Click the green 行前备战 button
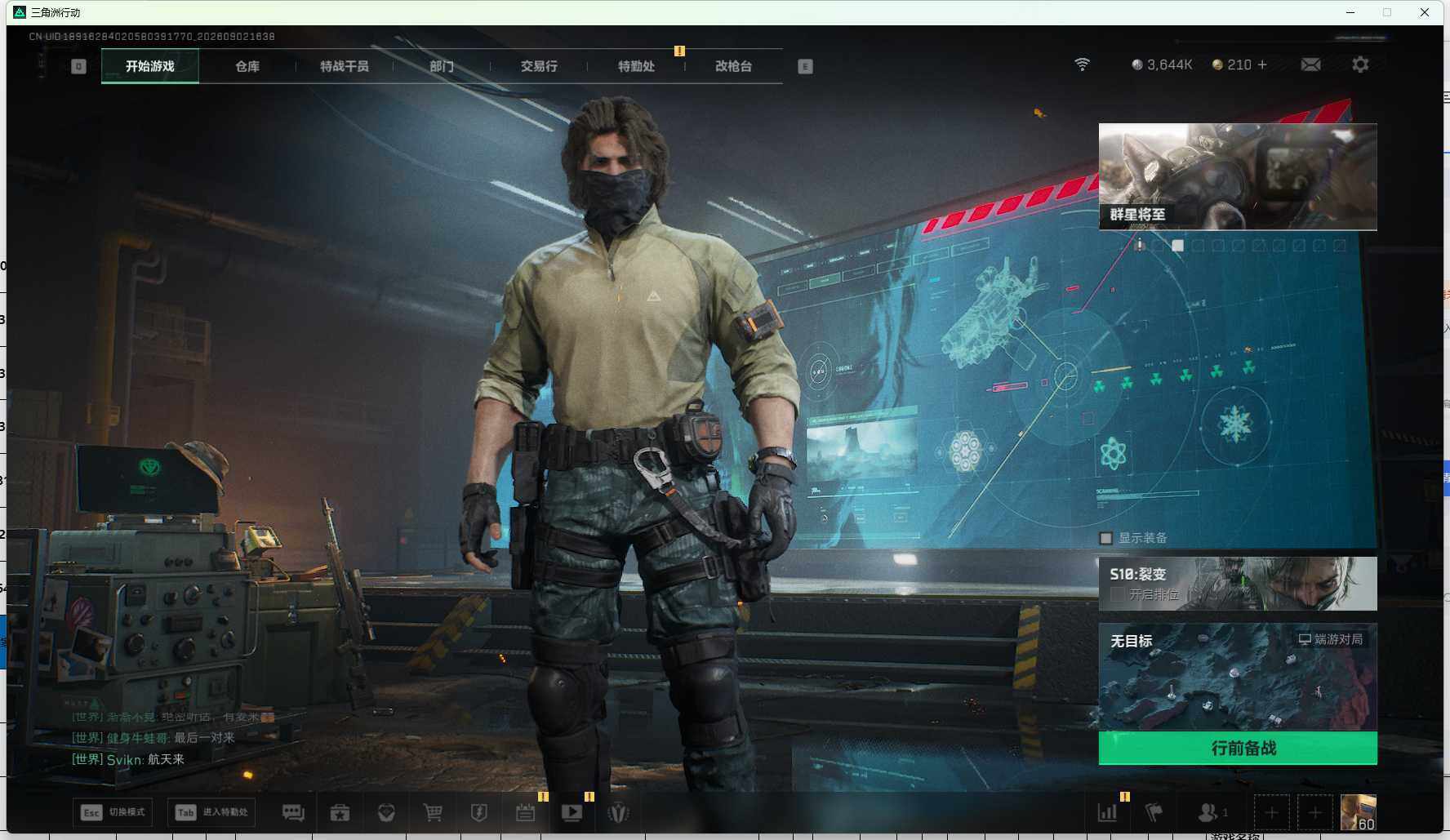 tap(1238, 748)
